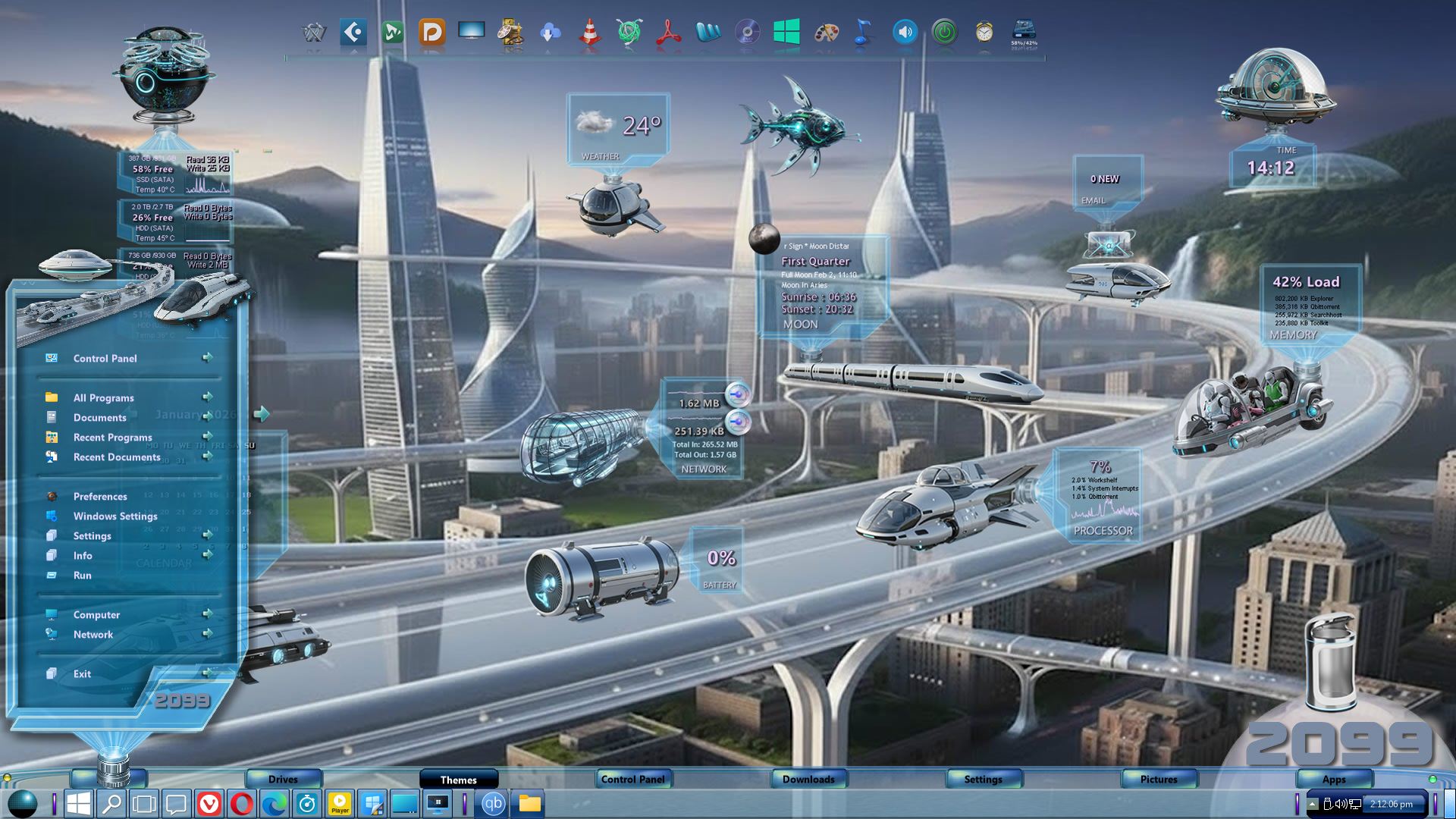Viewport: 1456px width, 819px height.
Task: Expand the All Programs submenu arrow
Action: (207, 397)
